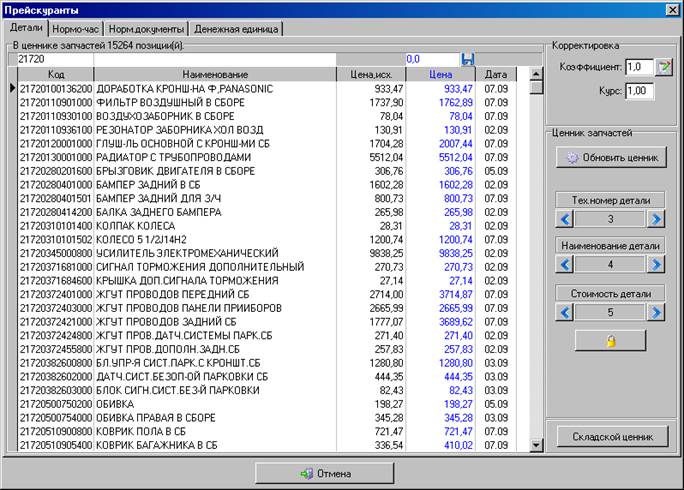The width and height of the screenshot is (684, 490).
Task: Sort by the Наименование column header
Action: pyautogui.click(x=215, y=74)
